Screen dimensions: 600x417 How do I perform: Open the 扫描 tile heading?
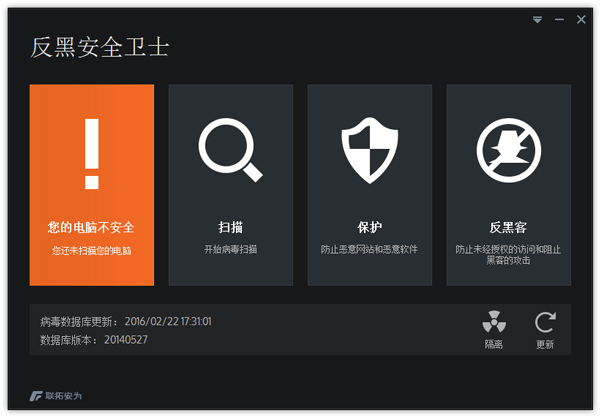click(230, 227)
